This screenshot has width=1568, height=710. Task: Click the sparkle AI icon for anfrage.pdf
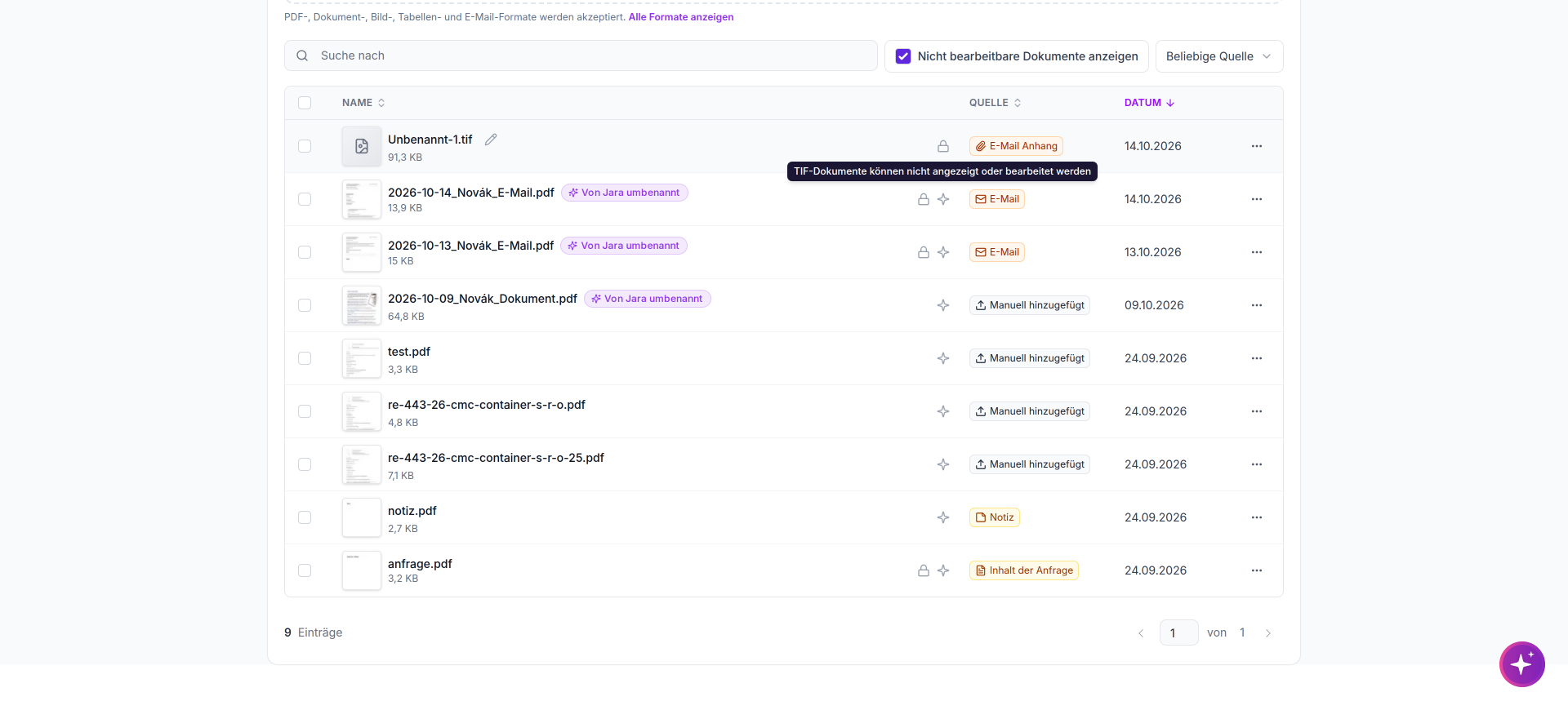click(943, 570)
